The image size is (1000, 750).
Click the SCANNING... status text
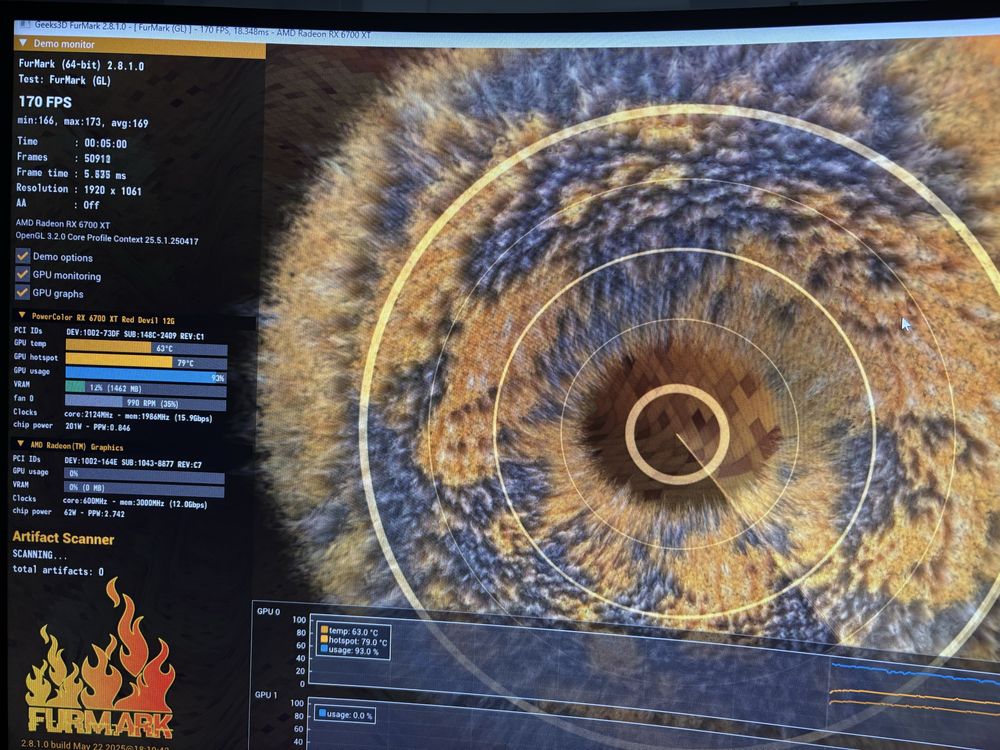[40, 554]
